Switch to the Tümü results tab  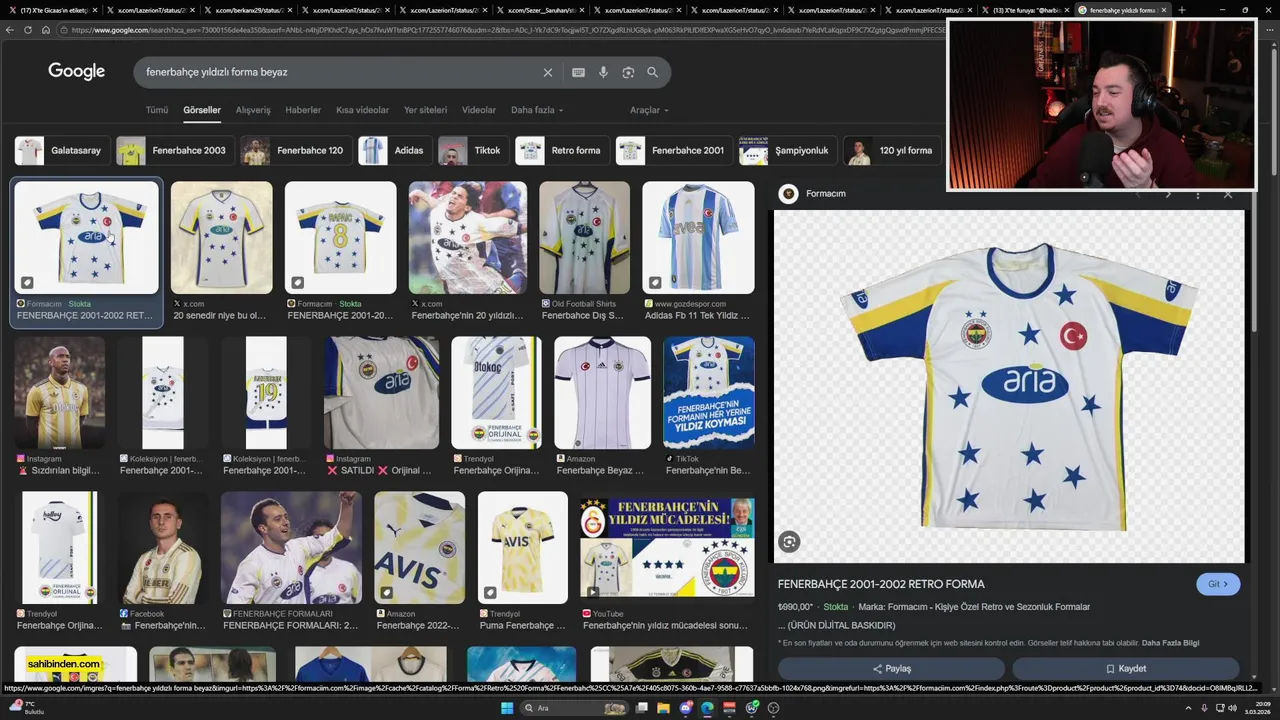point(157,110)
